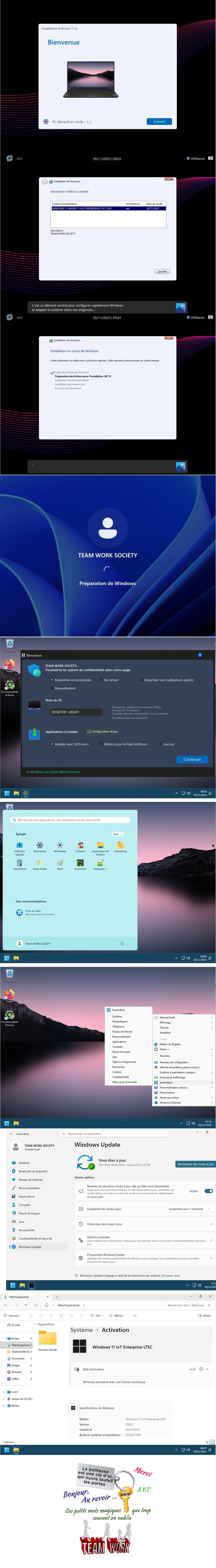
Task: Open Firefox desktop icon beside Bienvenue window
Action: pyautogui.click(x=10, y=665)
